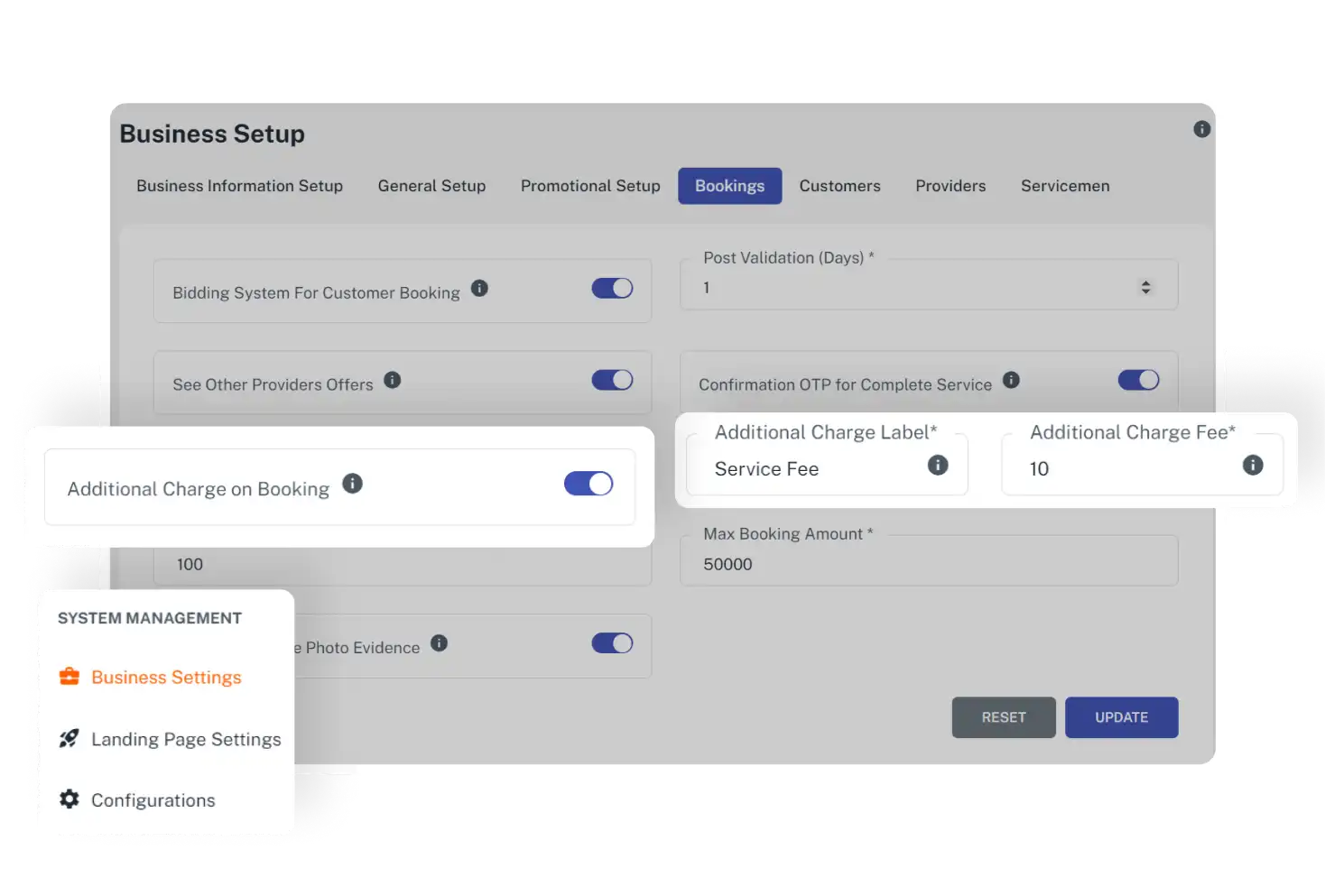The height and width of the screenshot is (896, 1325).
Task: Disable Additional Charge on Booking switch
Action: 588,484
